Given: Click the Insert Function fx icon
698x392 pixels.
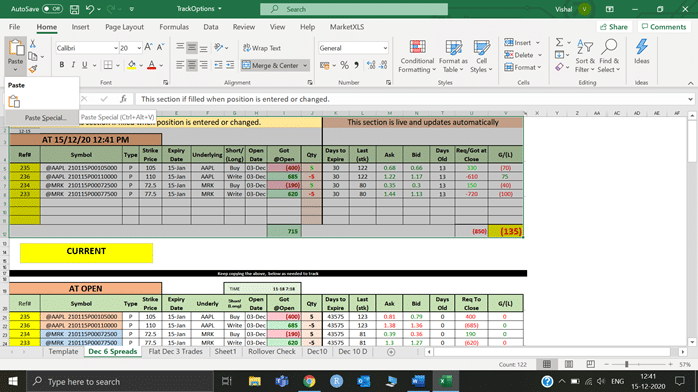Looking at the screenshot, I should click(x=123, y=99).
